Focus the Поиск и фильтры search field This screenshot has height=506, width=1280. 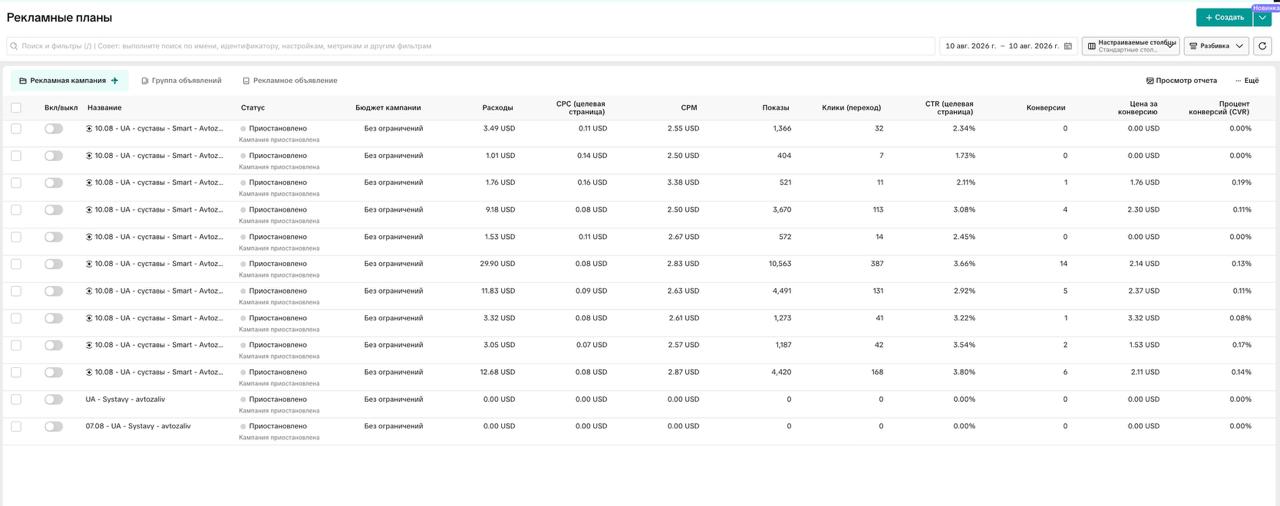(470, 46)
